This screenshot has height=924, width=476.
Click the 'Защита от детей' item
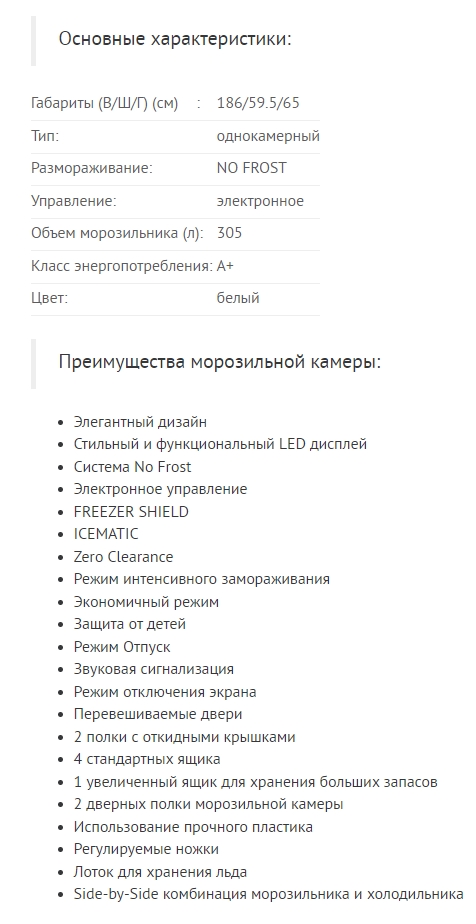(130, 624)
